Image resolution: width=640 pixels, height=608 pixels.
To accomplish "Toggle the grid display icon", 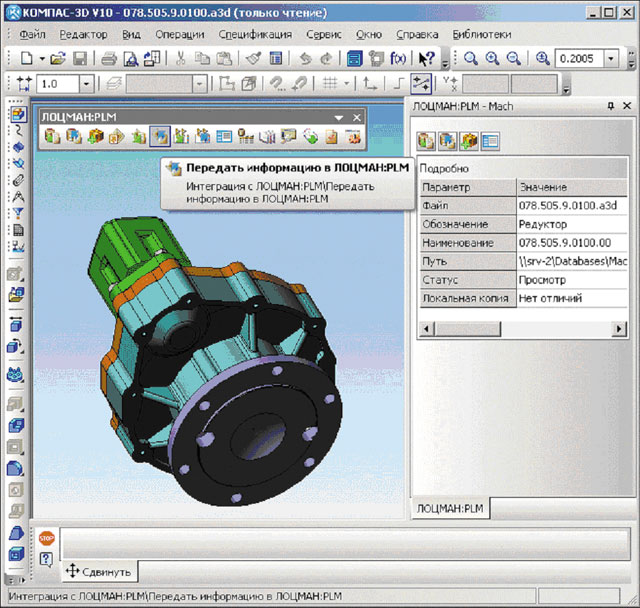I will click(x=330, y=84).
